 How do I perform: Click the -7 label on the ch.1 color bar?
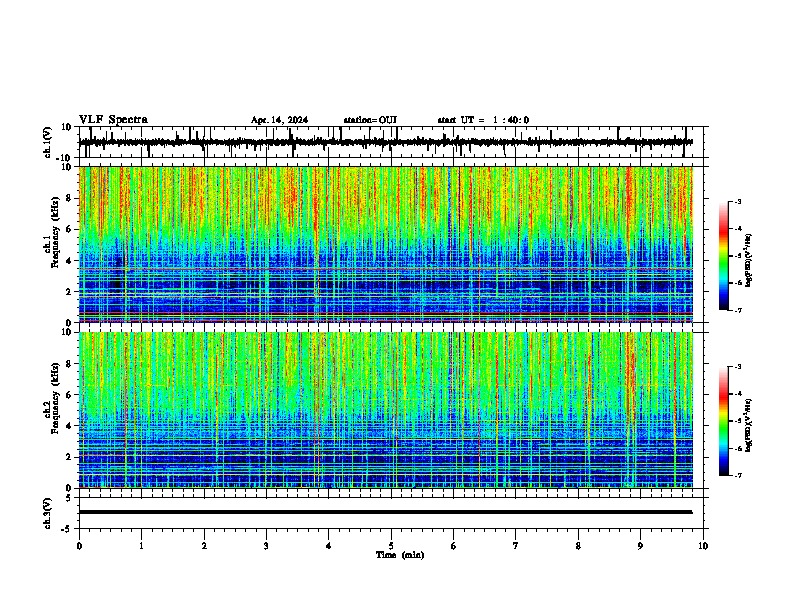[x=738, y=310]
